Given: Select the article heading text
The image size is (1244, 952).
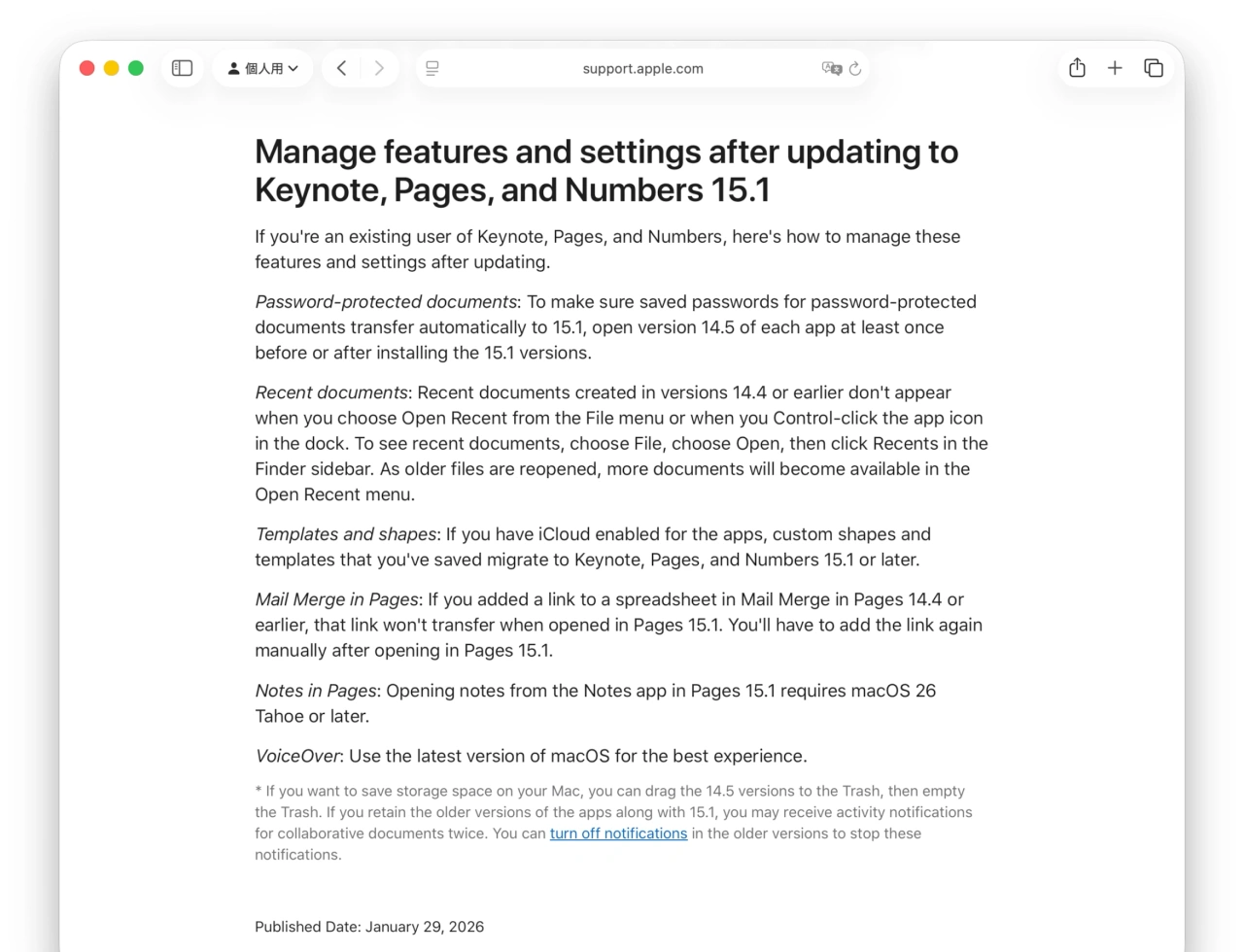Looking at the screenshot, I should (x=606, y=171).
